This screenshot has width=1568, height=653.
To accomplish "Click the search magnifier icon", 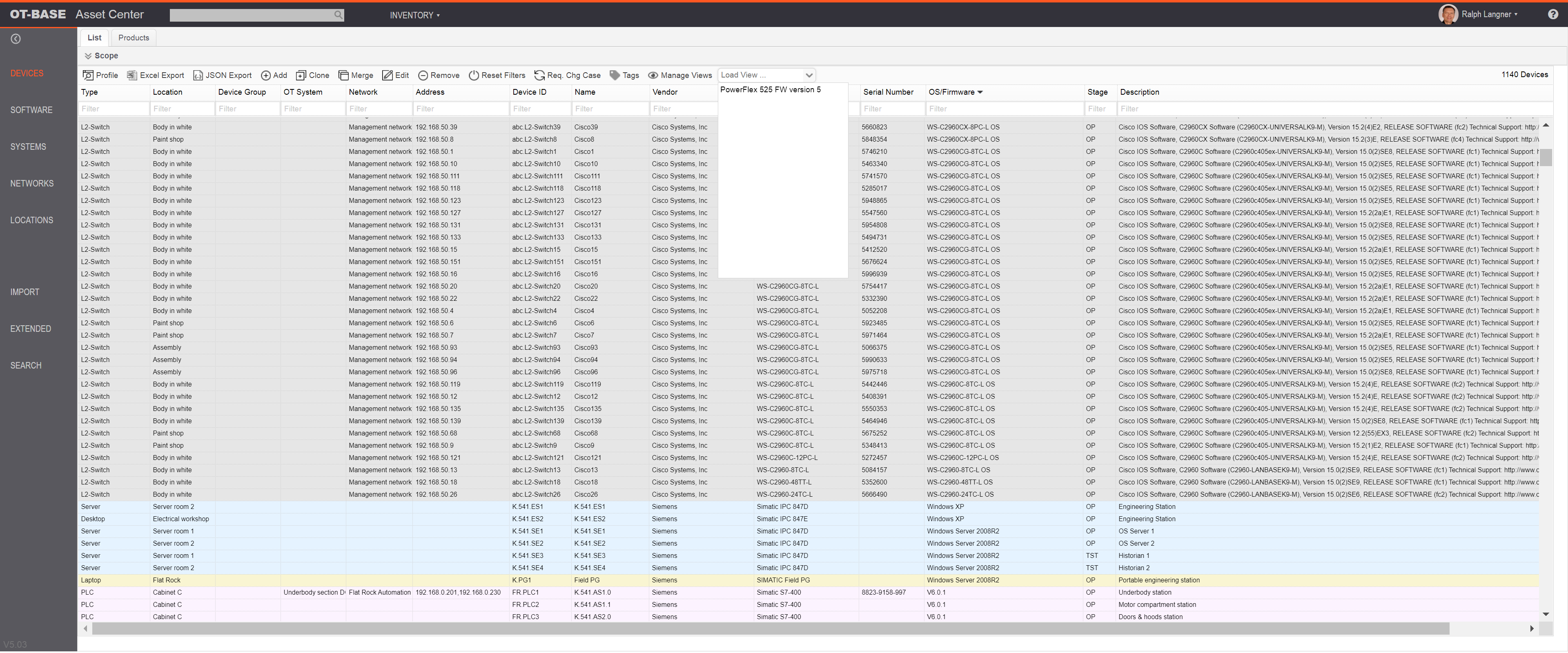I will pos(339,15).
